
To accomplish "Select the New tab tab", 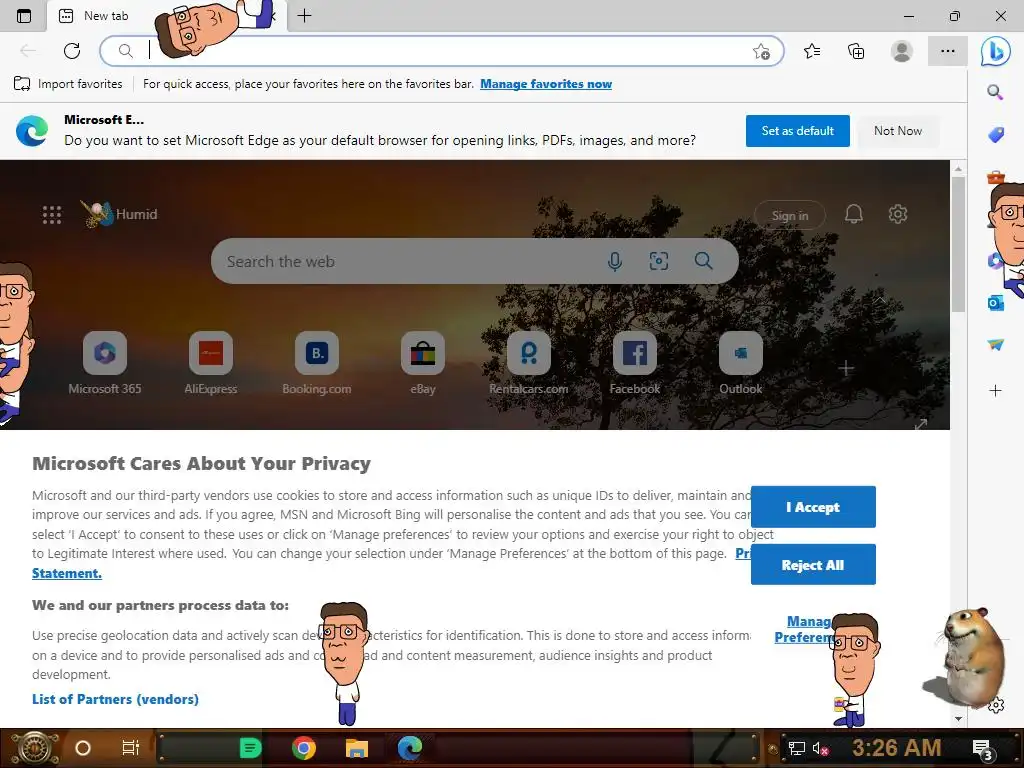I will (x=104, y=16).
